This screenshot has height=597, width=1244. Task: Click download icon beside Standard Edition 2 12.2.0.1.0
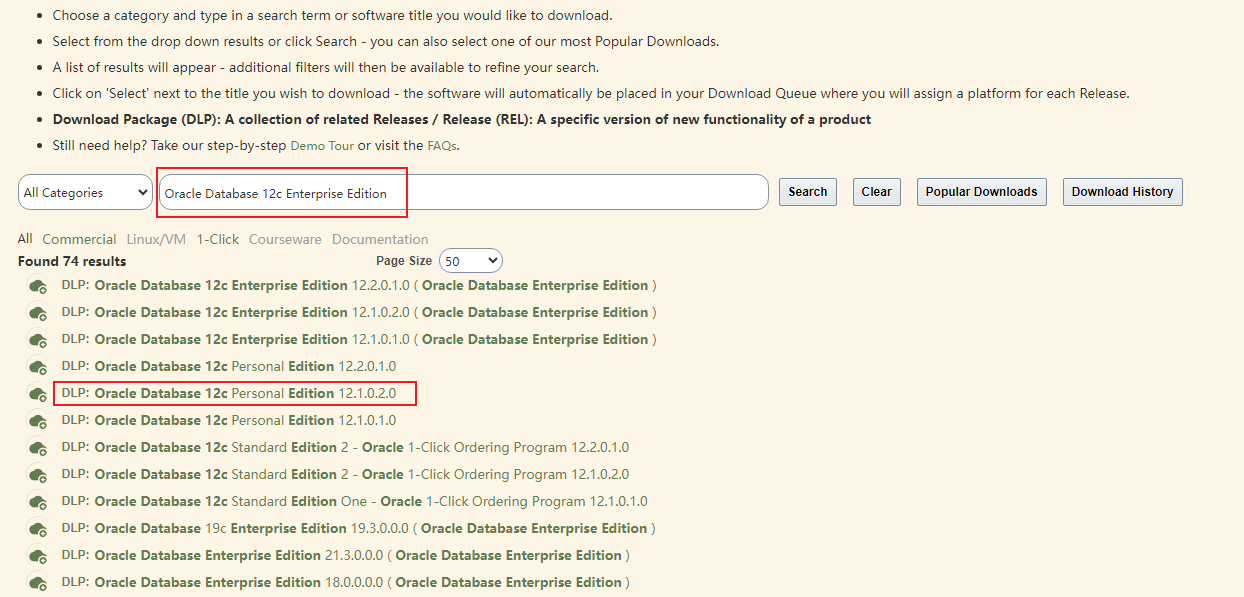coord(39,448)
